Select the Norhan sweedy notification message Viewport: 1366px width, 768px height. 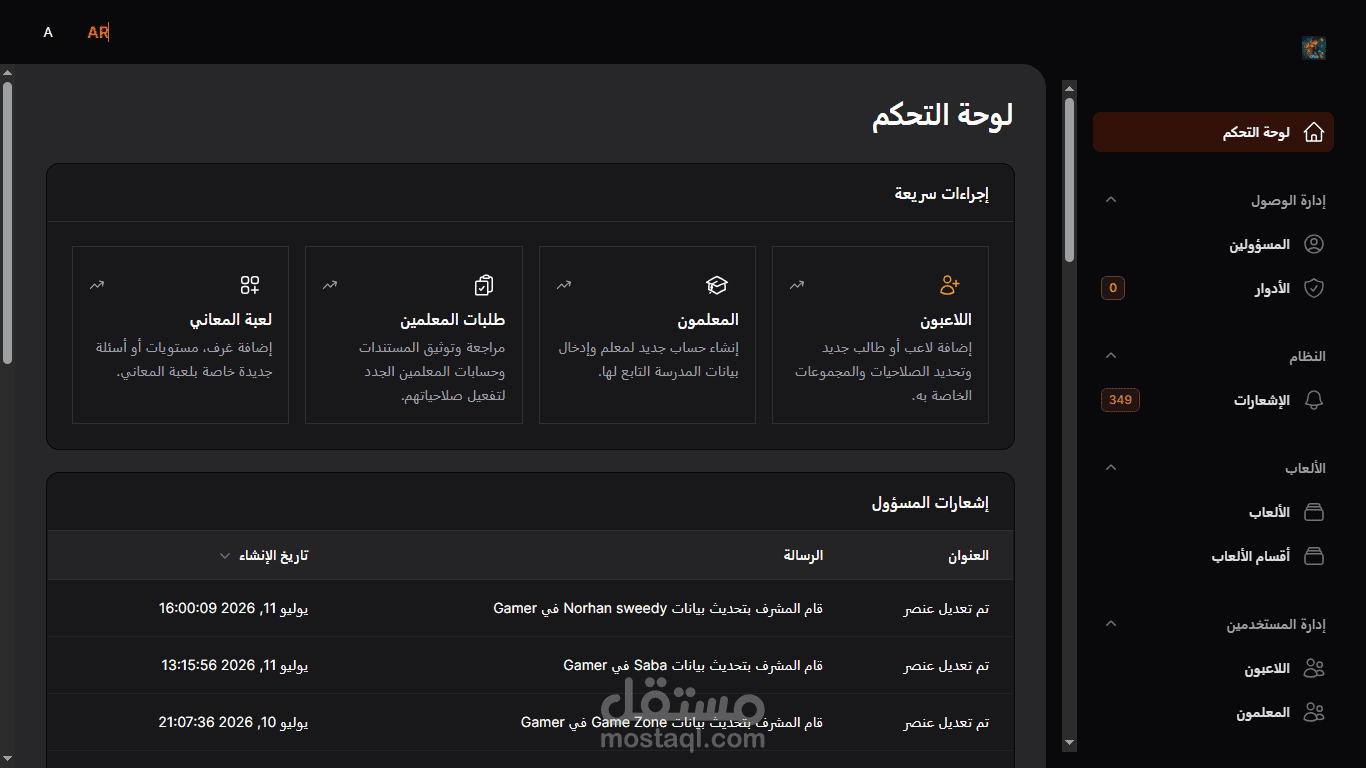[658, 608]
